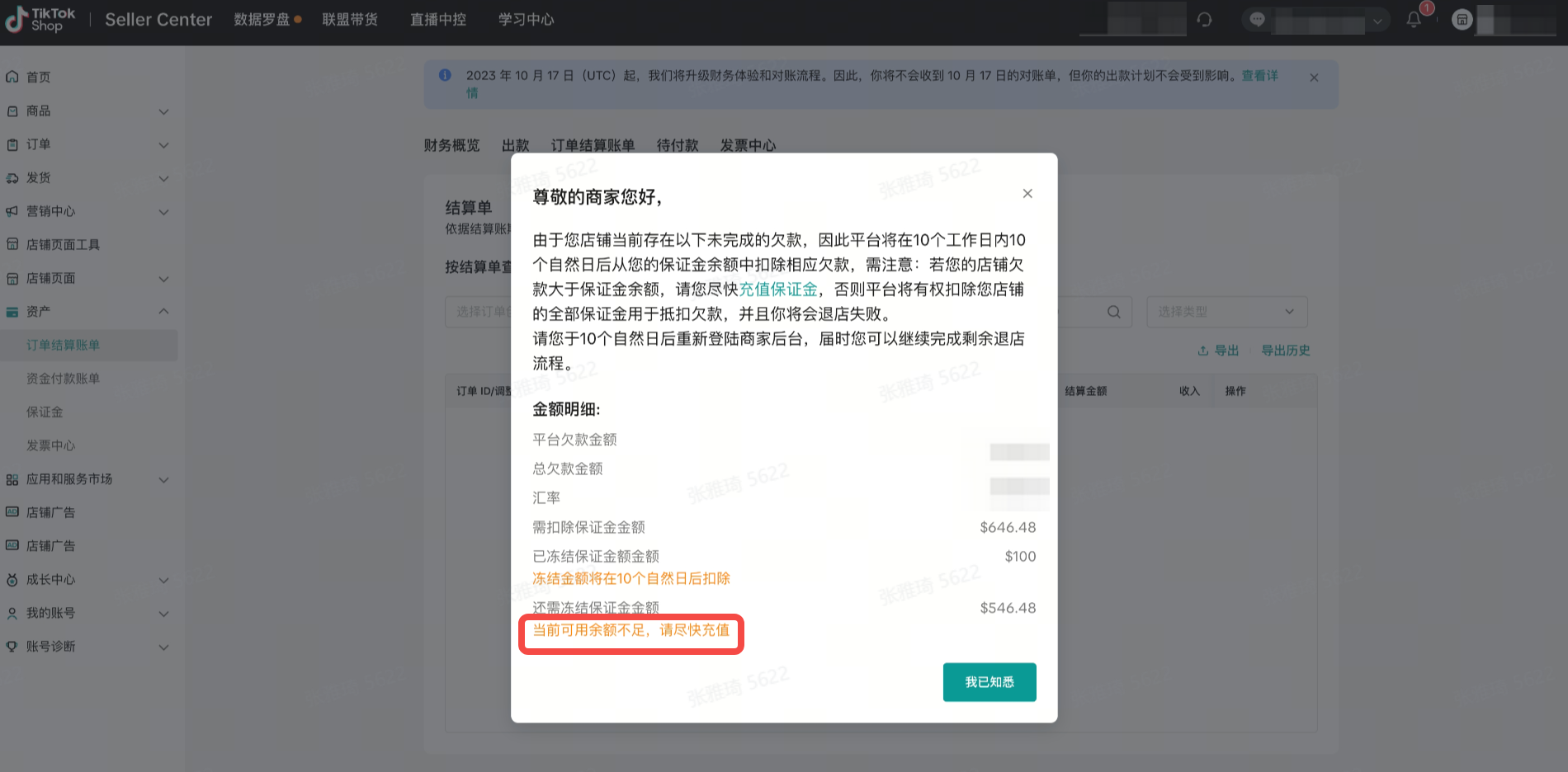This screenshot has width=1568, height=772.
Task: Switch to the 出款 tab
Action: [x=515, y=145]
